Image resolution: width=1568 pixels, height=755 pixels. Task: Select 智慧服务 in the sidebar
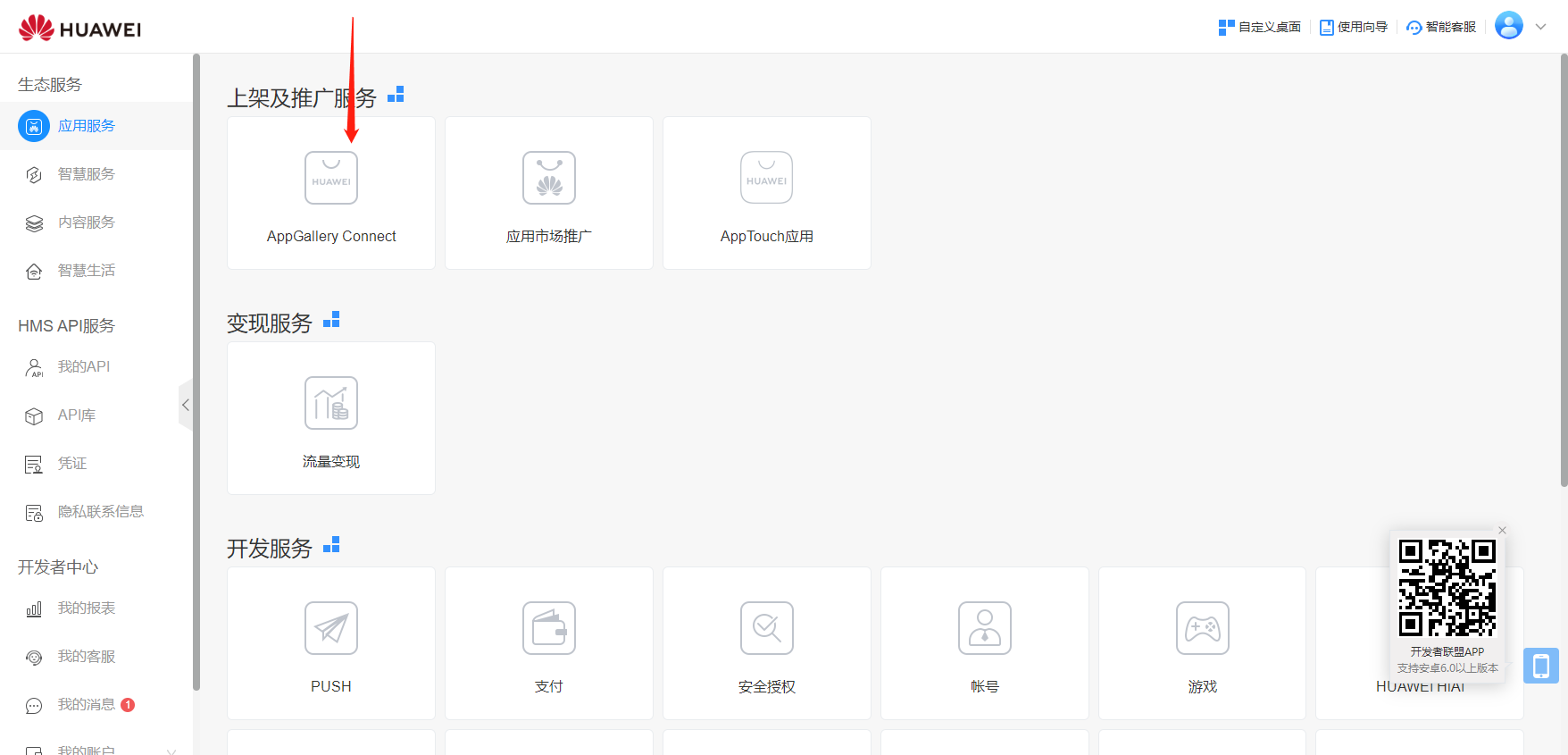click(96, 174)
